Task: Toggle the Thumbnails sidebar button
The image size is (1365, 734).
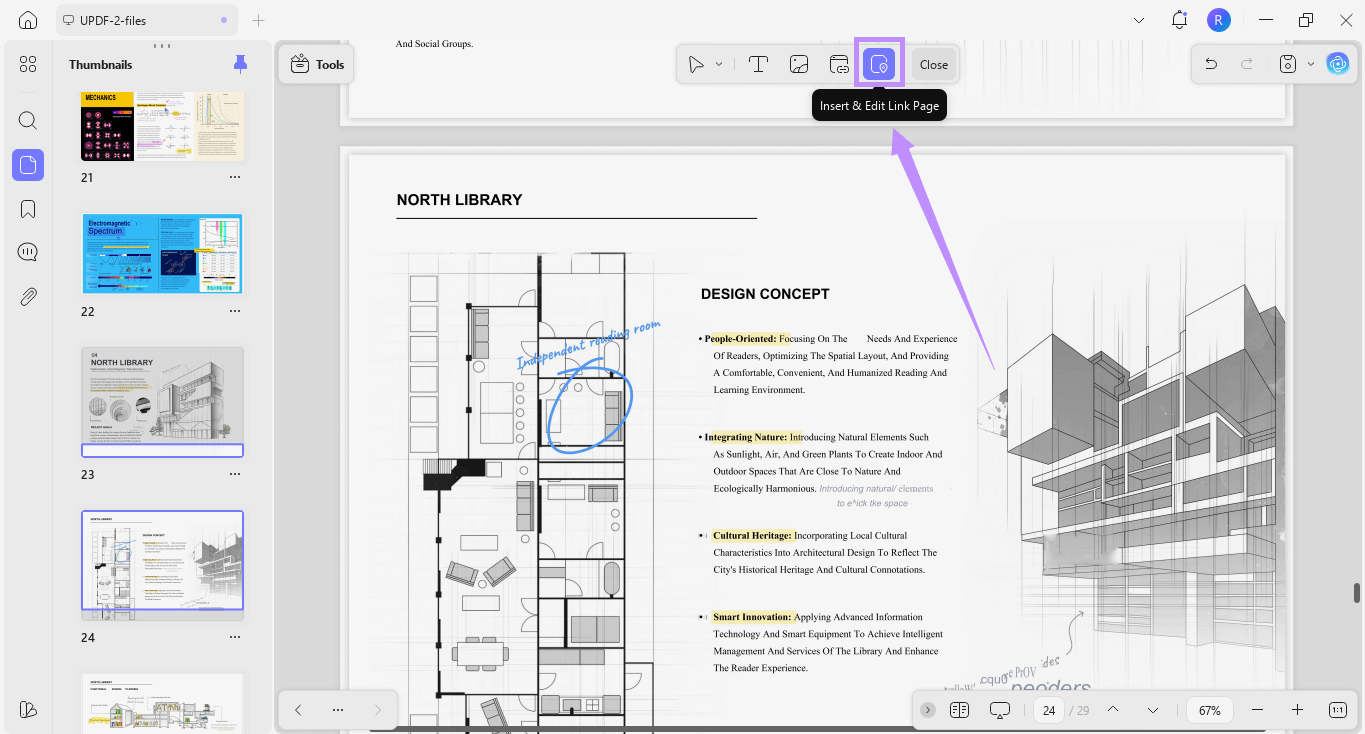Action: [28, 165]
